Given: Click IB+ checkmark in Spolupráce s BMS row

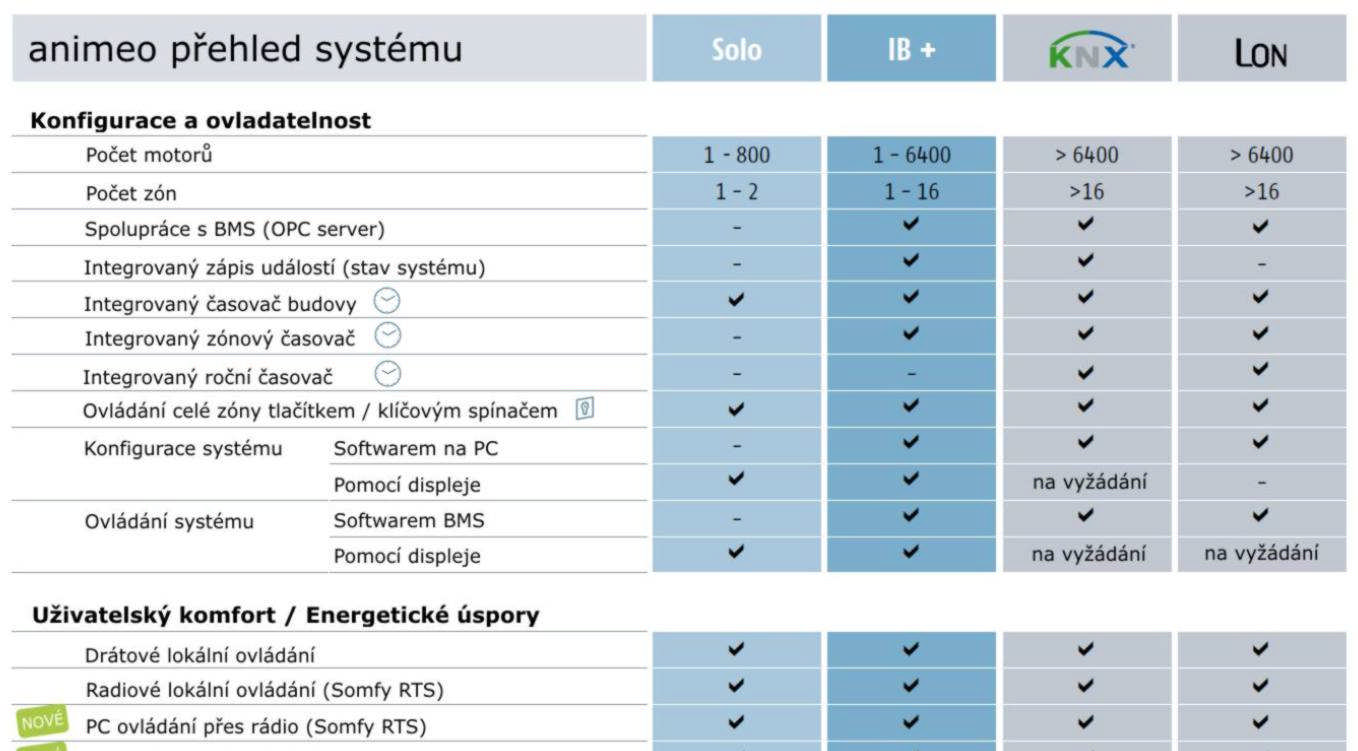Looking at the screenshot, I should 911,228.
